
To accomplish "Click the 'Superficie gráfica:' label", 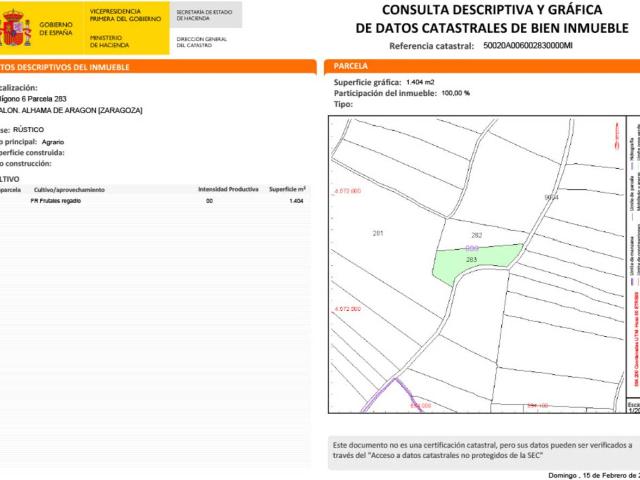I will pos(367,82).
